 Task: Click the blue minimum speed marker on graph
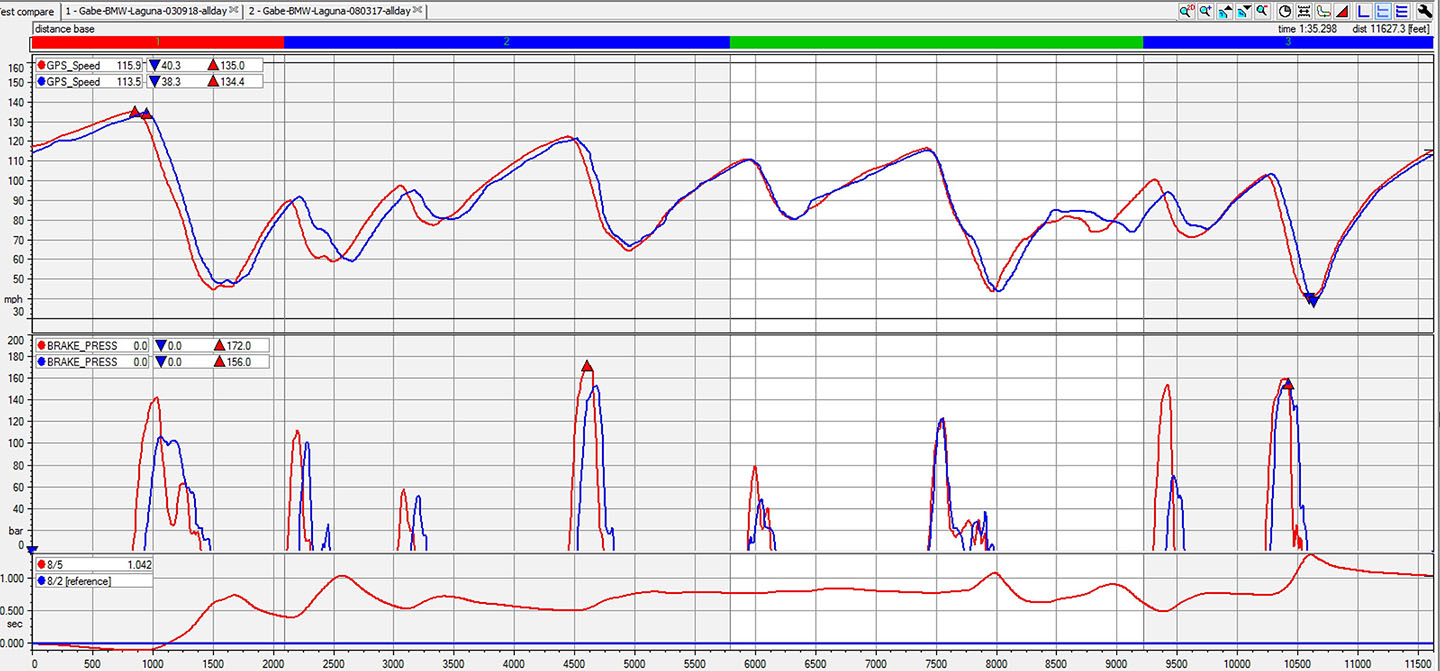pyautogui.click(x=1313, y=300)
